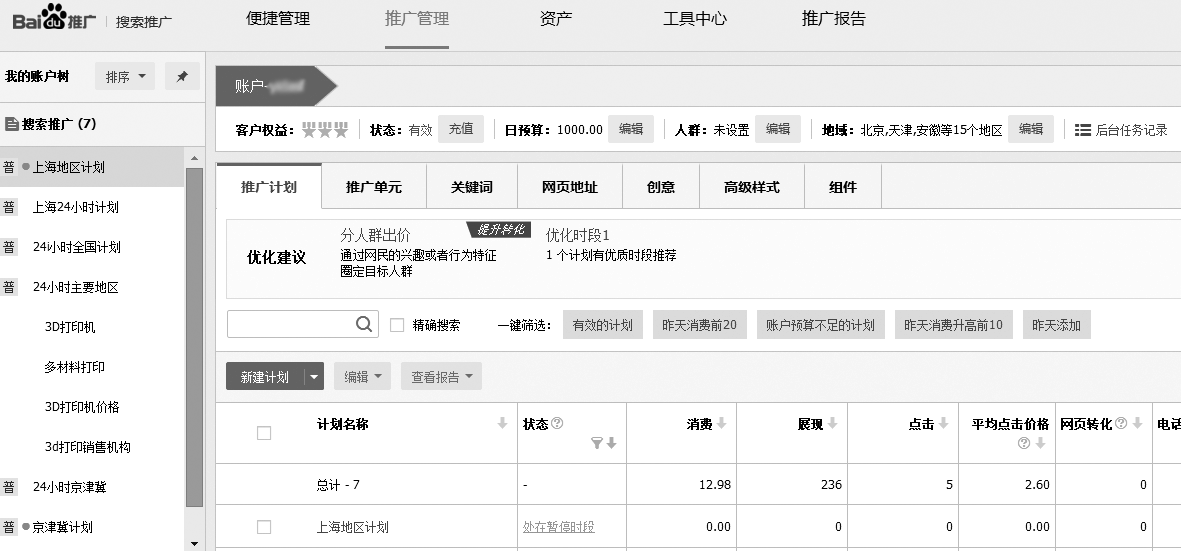
Task: Pin the account tree with the pushpin icon
Action: tap(181, 77)
